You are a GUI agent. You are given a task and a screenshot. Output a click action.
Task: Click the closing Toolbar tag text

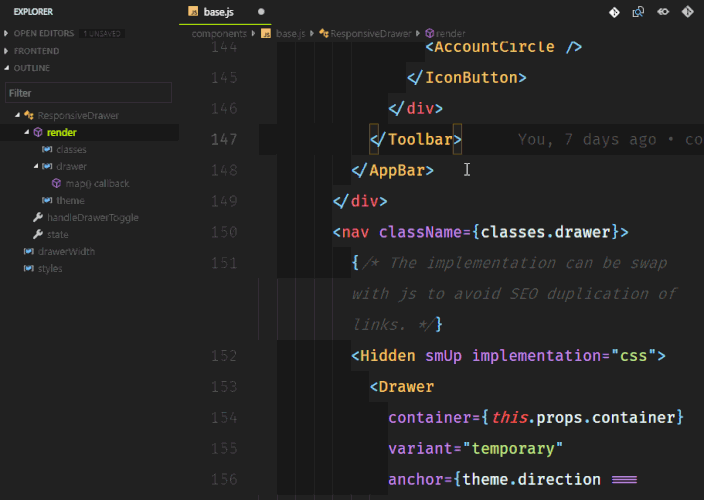[416, 140]
